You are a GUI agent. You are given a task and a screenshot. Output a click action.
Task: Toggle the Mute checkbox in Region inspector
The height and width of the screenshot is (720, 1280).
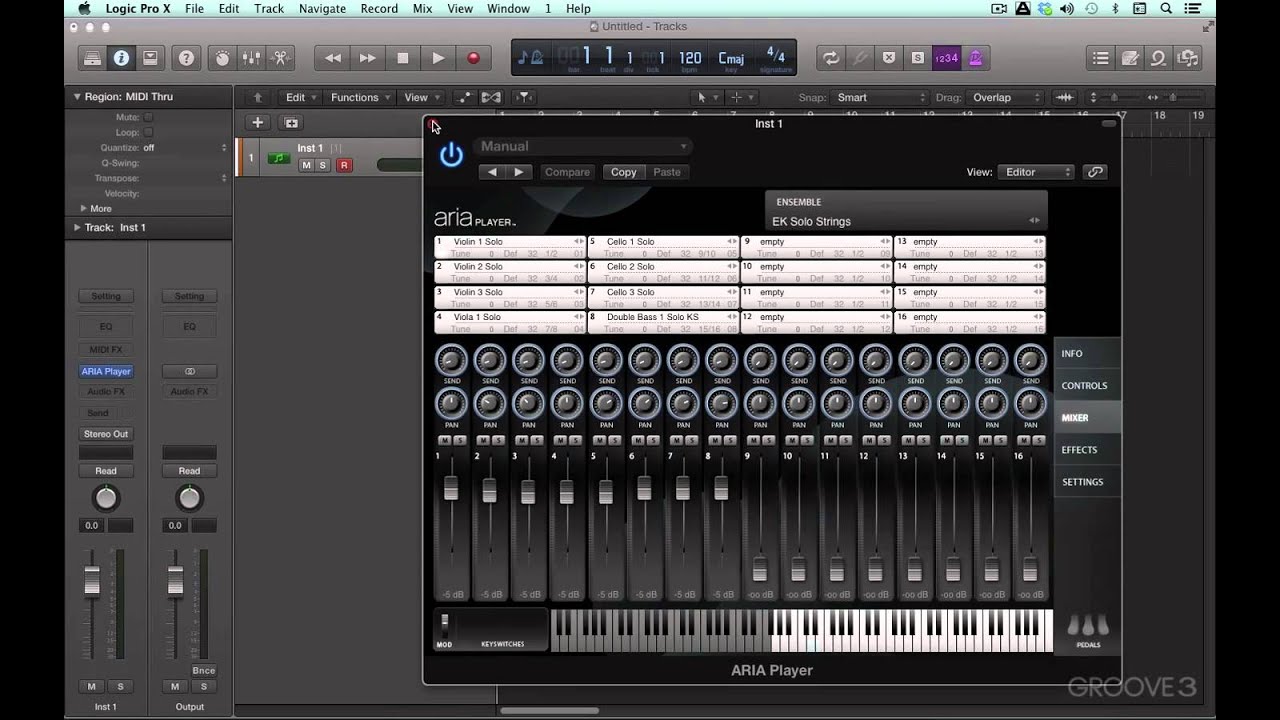click(x=148, y=117)
